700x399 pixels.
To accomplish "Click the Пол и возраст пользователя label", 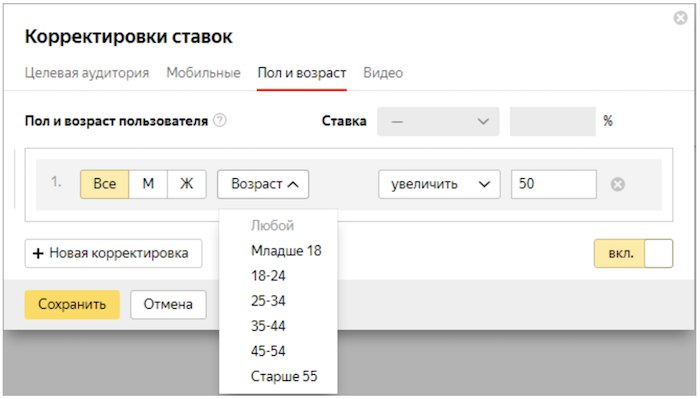I will pos(116,121).
